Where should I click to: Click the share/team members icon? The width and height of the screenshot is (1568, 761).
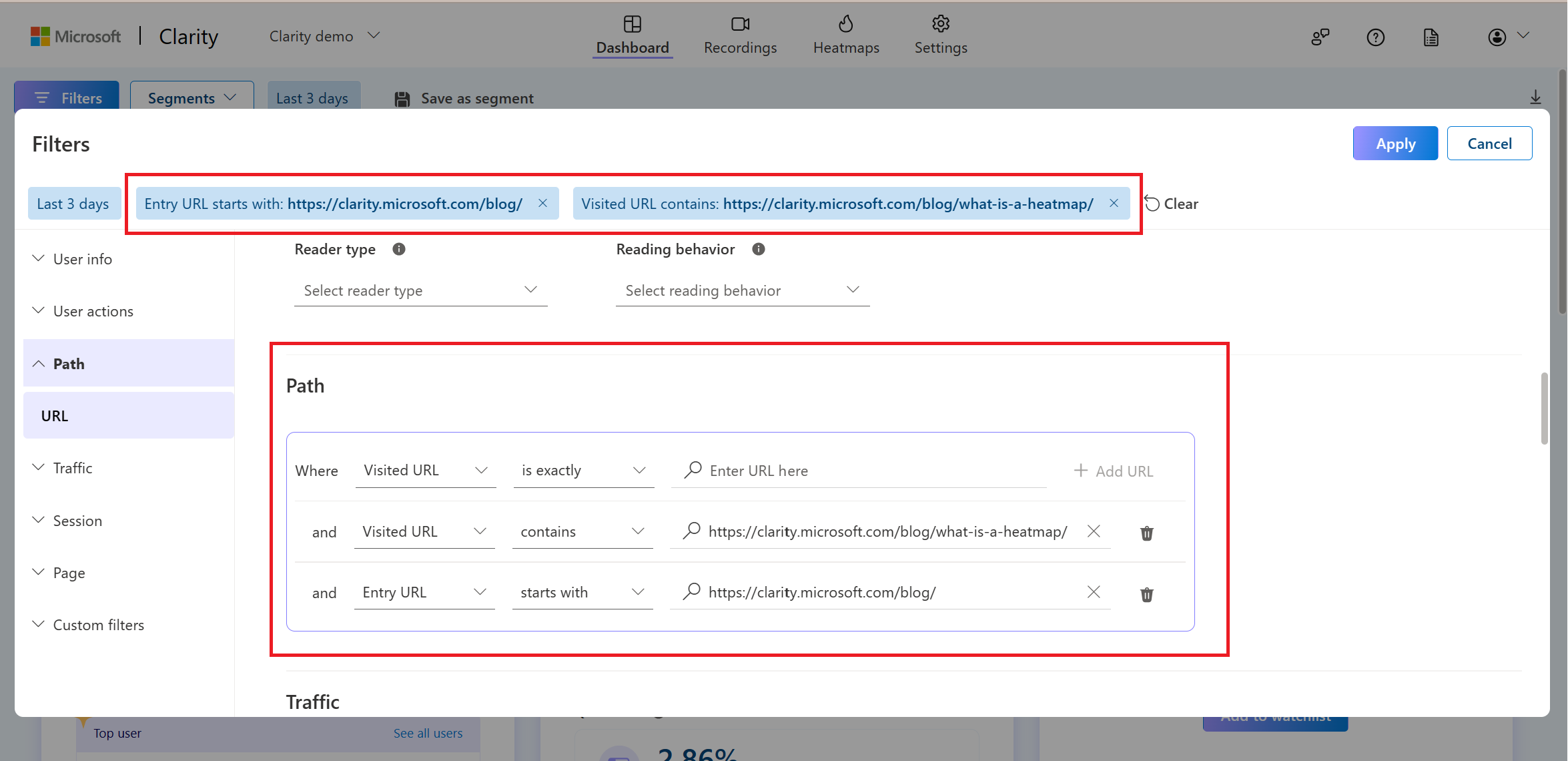pos(1320,37)
